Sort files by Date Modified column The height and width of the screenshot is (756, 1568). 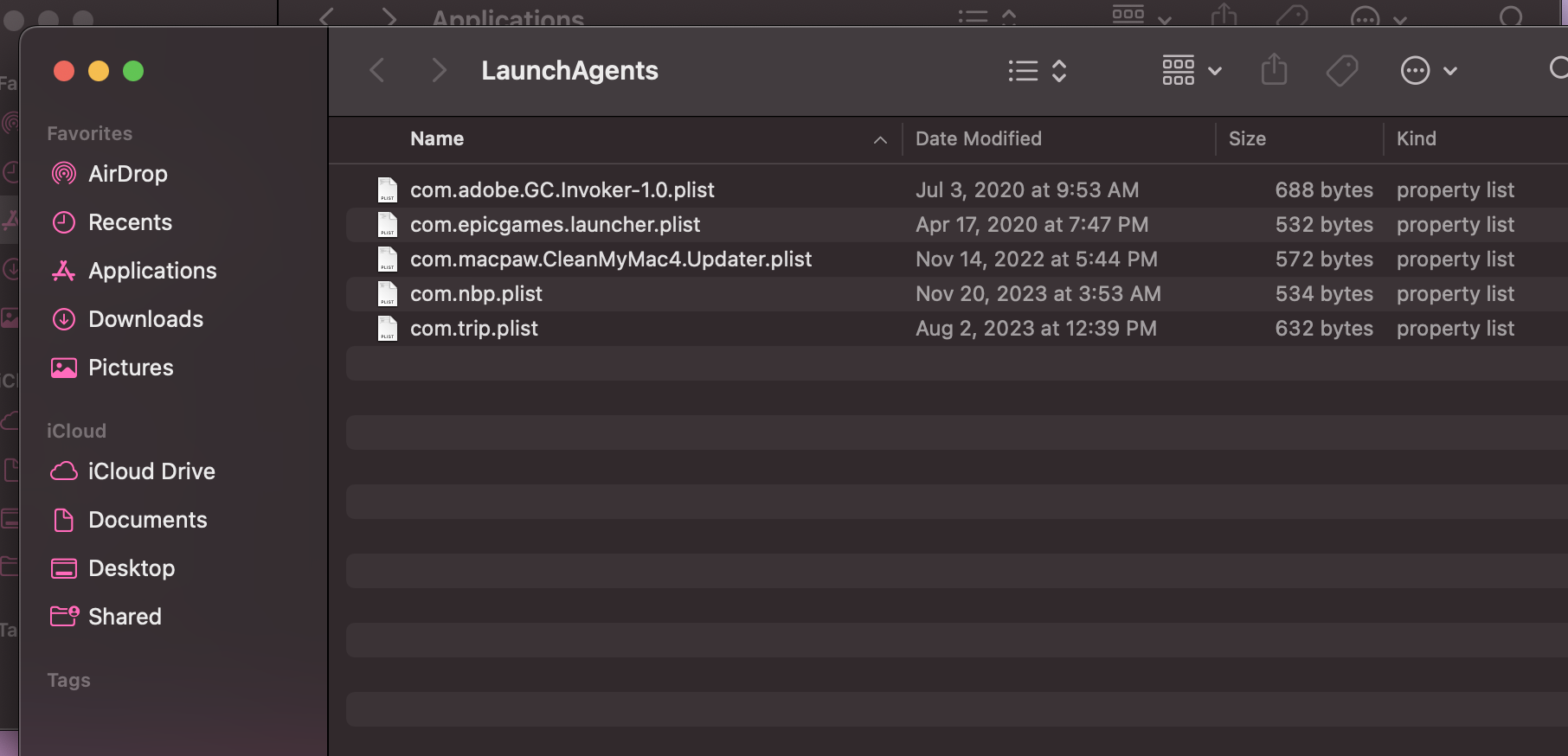(978, 139)
